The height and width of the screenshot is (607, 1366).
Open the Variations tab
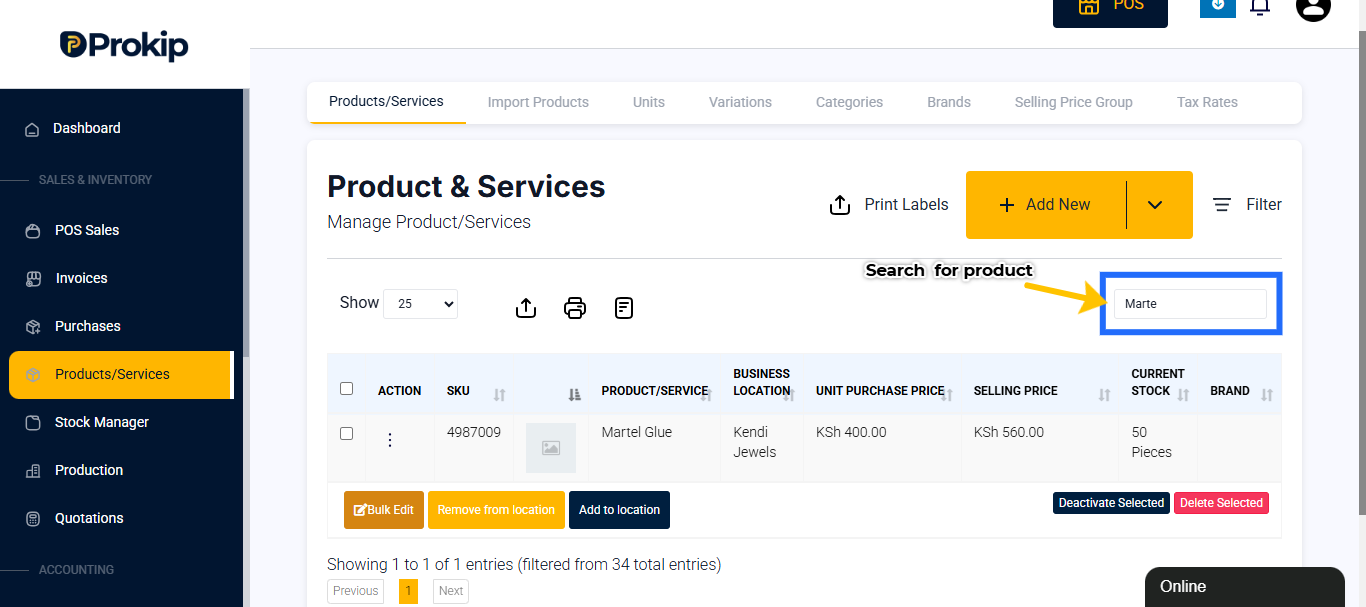(740, 102)
